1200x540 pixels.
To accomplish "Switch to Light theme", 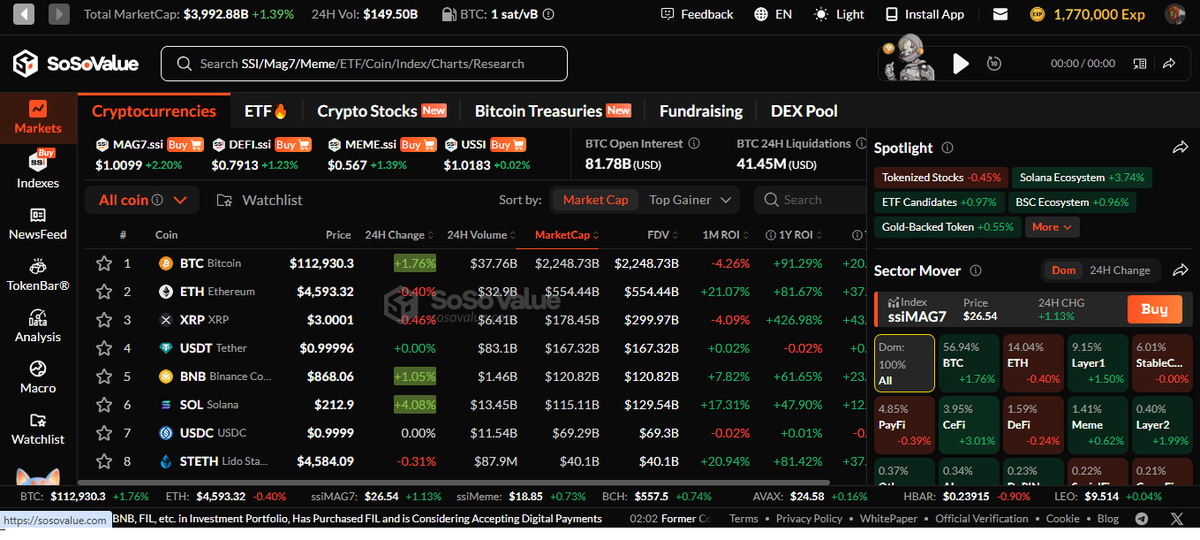I will pos(839,14).
